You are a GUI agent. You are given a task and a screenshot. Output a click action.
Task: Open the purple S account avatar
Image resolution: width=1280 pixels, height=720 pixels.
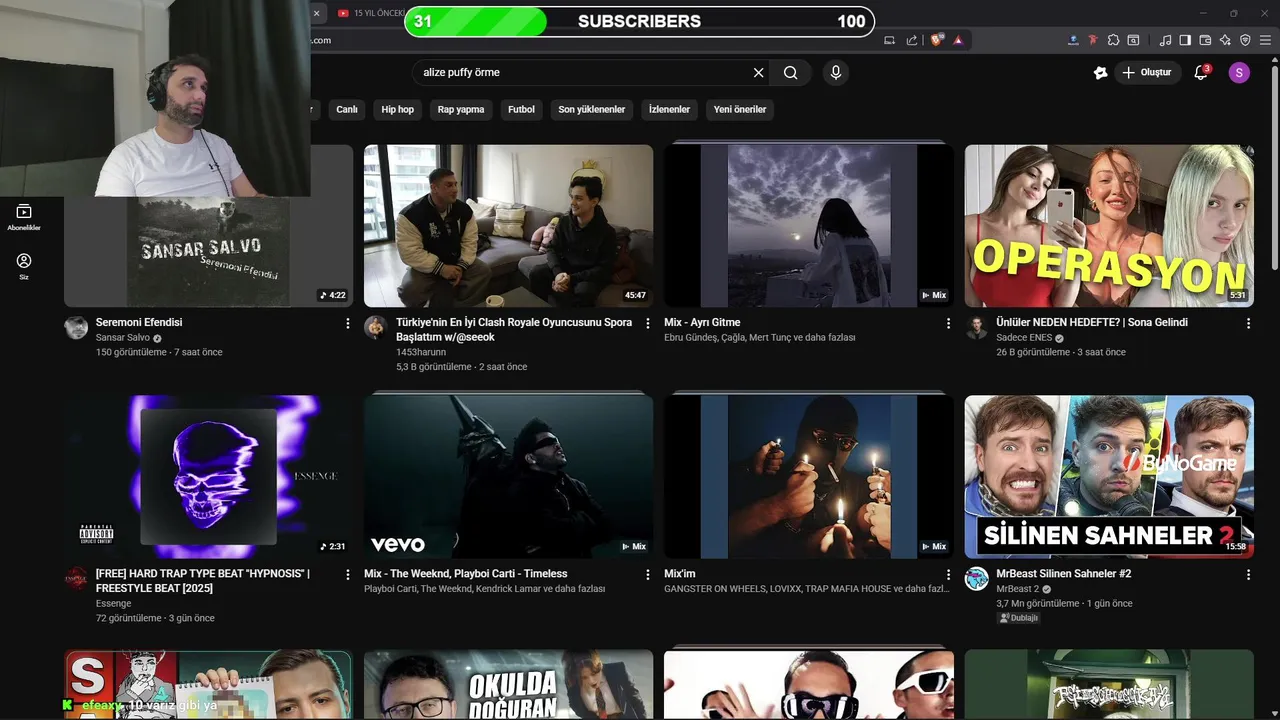1239,73
